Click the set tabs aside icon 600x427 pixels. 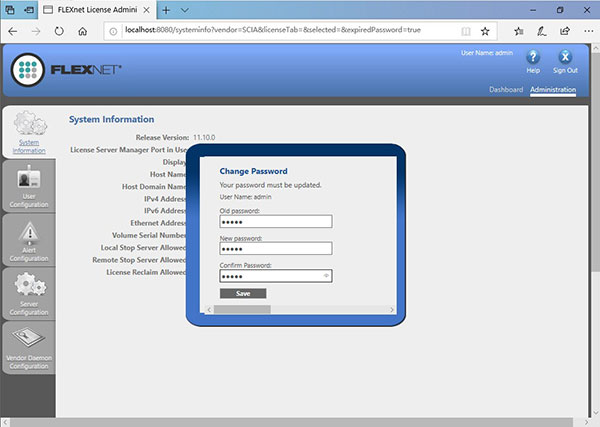29,10
